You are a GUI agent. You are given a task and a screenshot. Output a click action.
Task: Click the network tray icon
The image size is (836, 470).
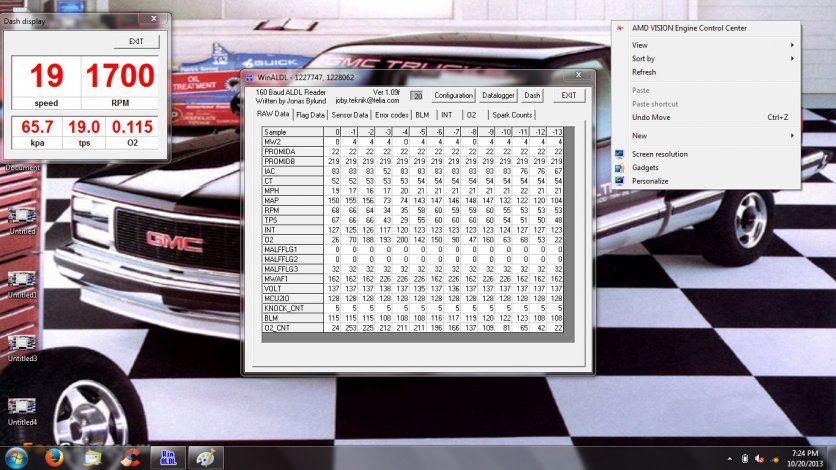775,459
